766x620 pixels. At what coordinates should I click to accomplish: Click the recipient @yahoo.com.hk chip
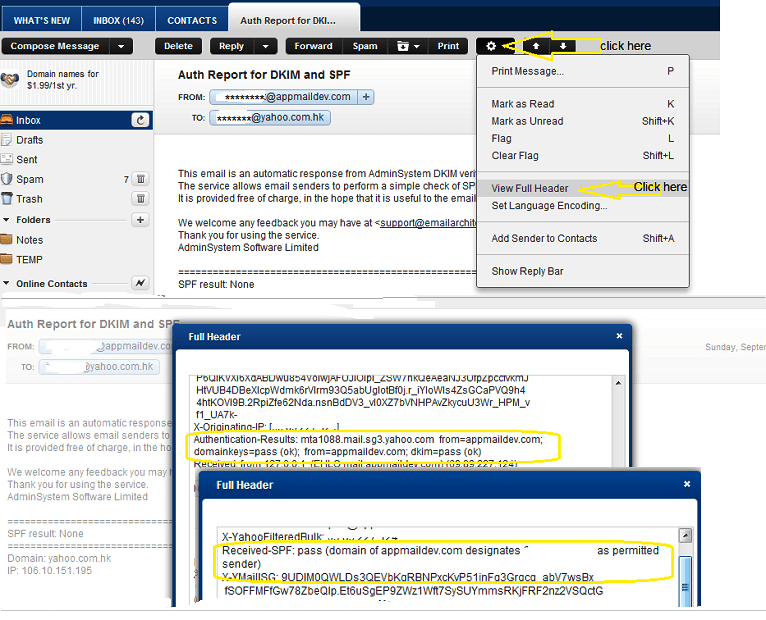tap(270, 117)
